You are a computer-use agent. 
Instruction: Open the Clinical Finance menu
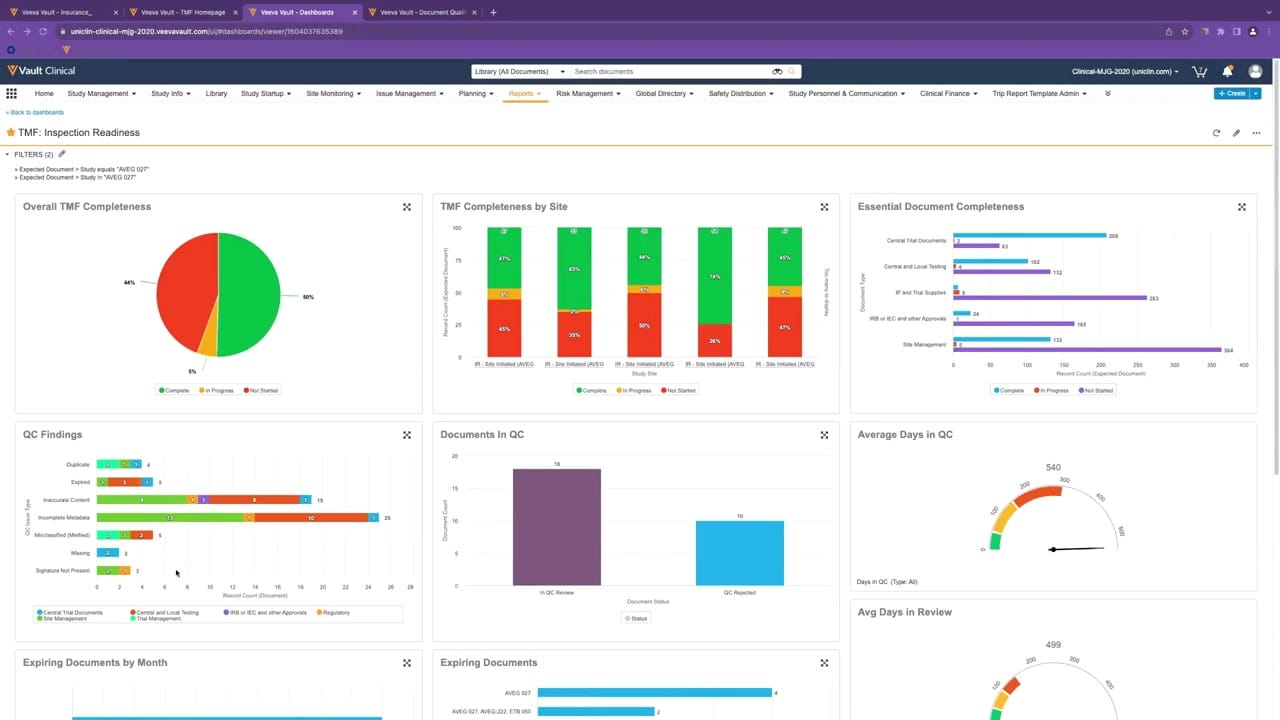tap(949, 93)
